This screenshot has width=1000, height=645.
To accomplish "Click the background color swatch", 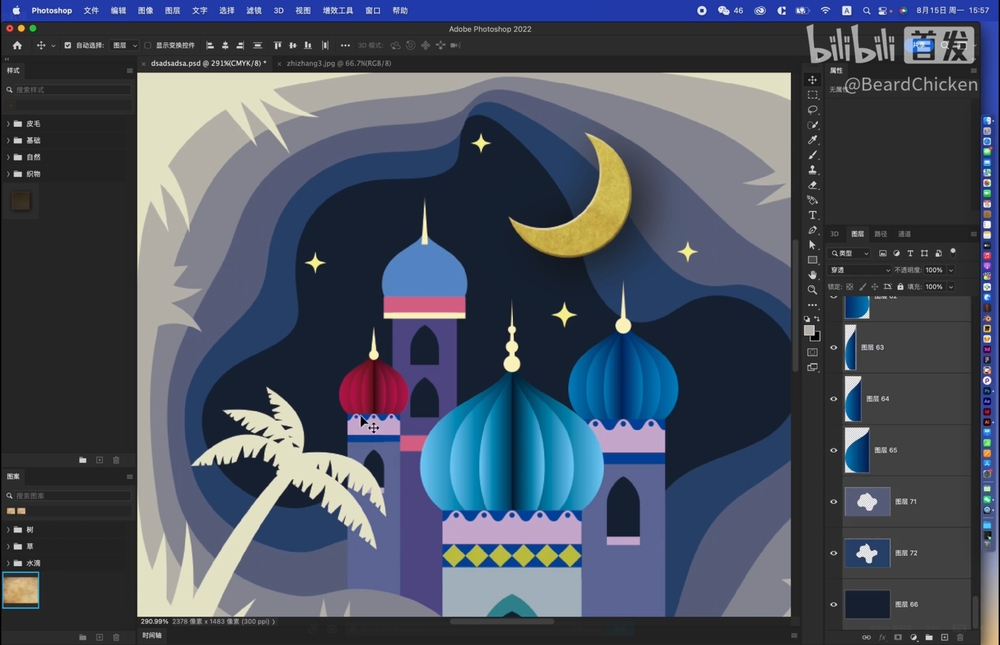I will pyautogui.click(x=816, y=337).
